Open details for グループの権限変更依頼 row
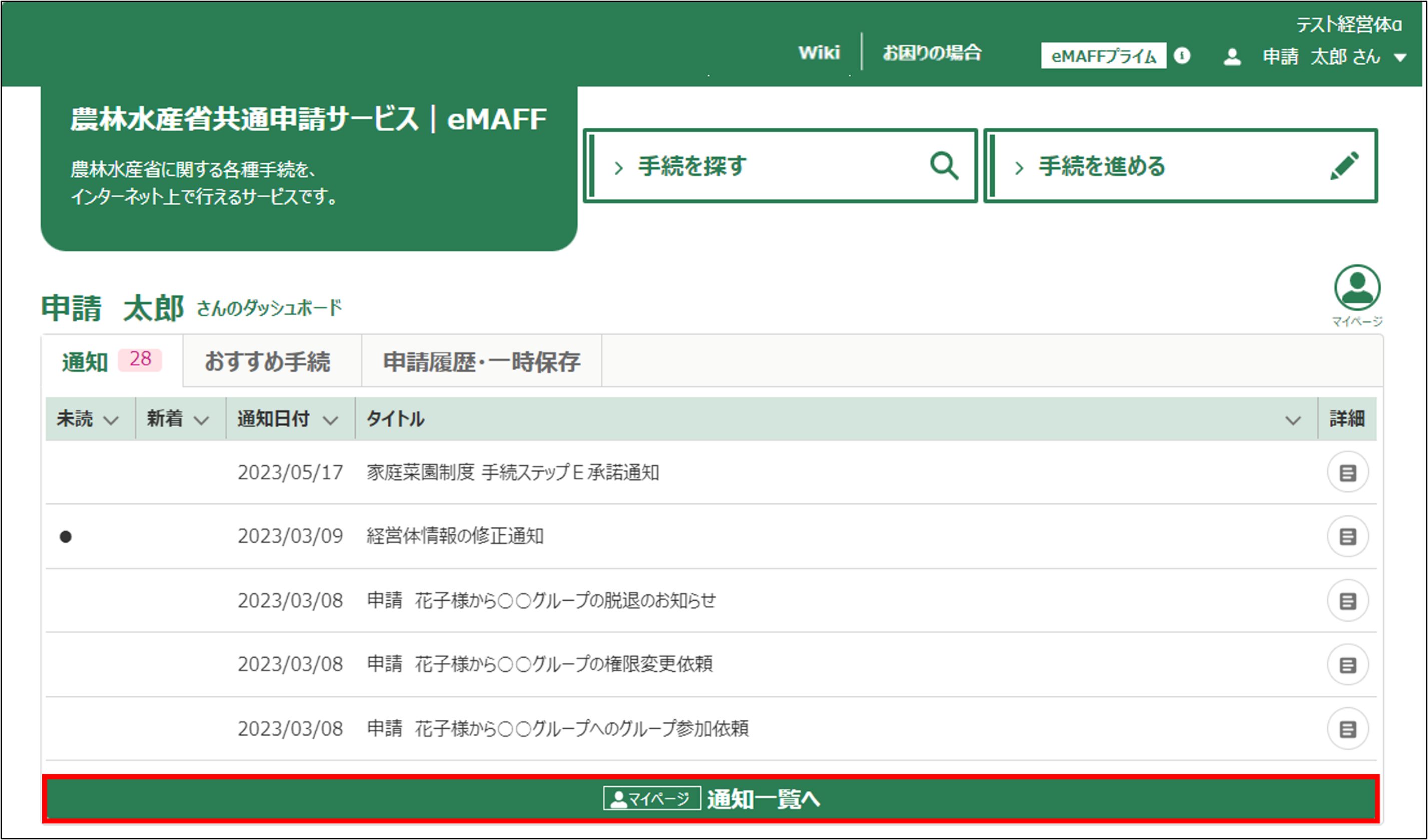Image resolution: width=1428 pixels, height=840 pixels. point(1347,665)
